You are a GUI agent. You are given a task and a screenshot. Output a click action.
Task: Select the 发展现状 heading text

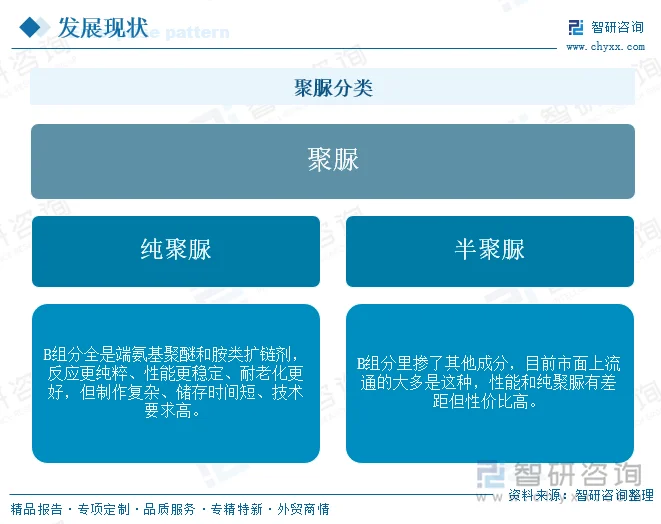click(x=103, y=28)
